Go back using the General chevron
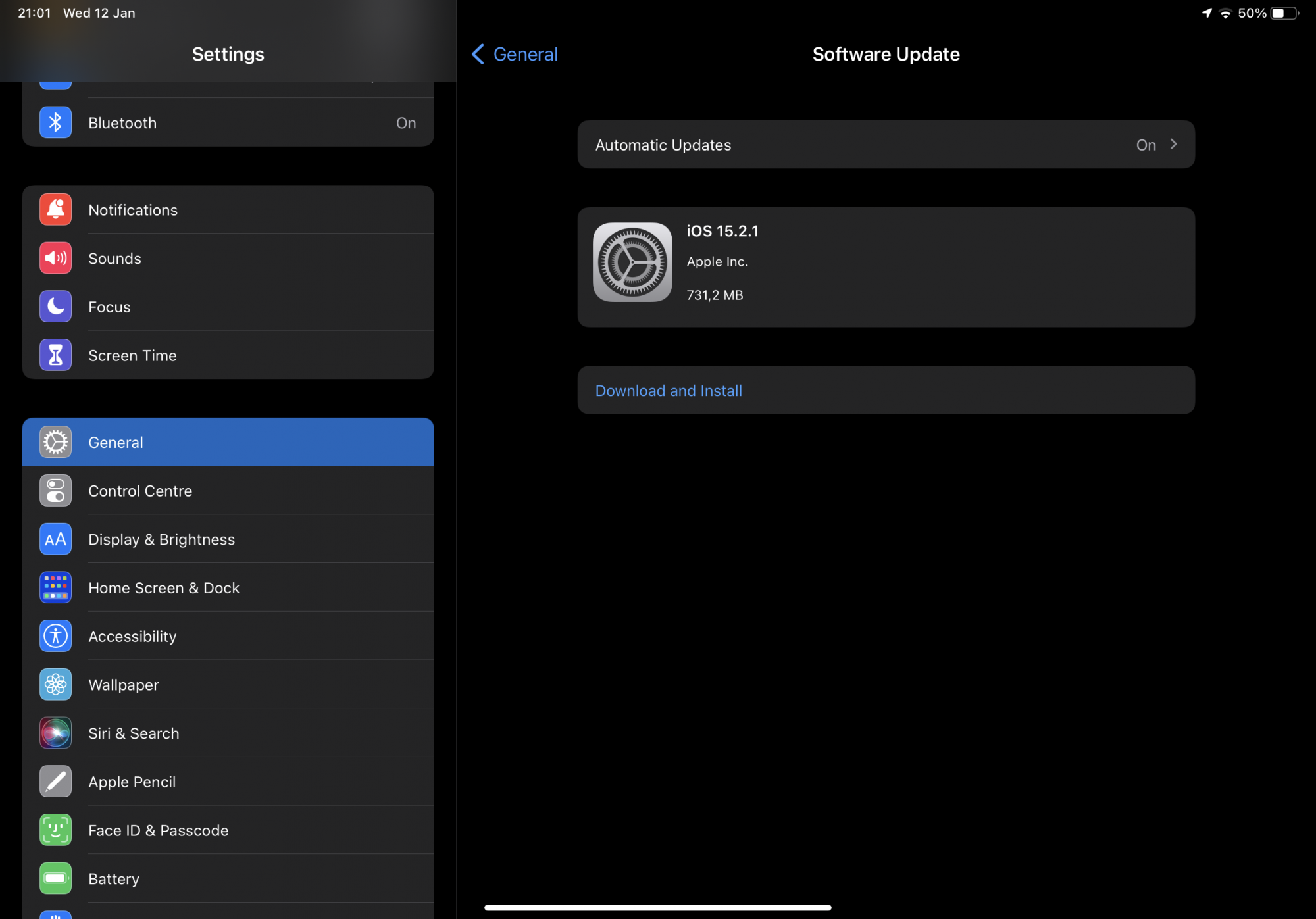Image resolution: width=1316 pixels, height=919 pixels. click(478, 54)
